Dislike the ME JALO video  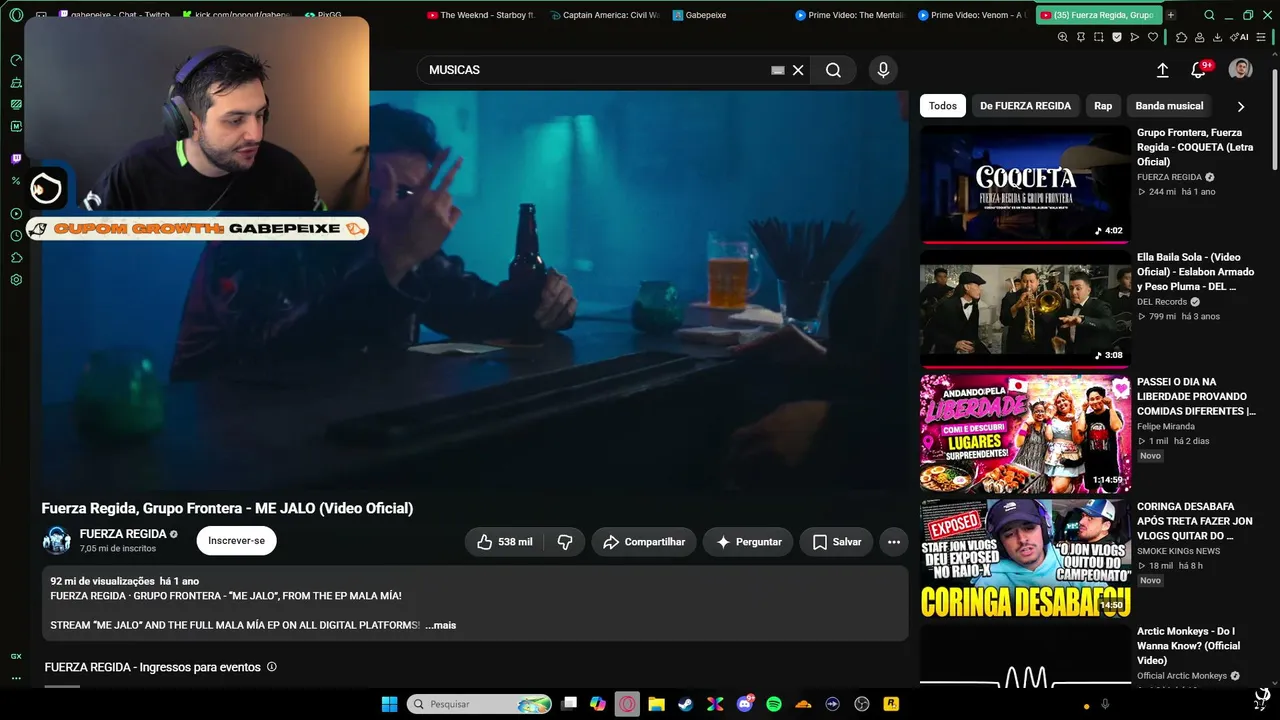tap(565, 542)
